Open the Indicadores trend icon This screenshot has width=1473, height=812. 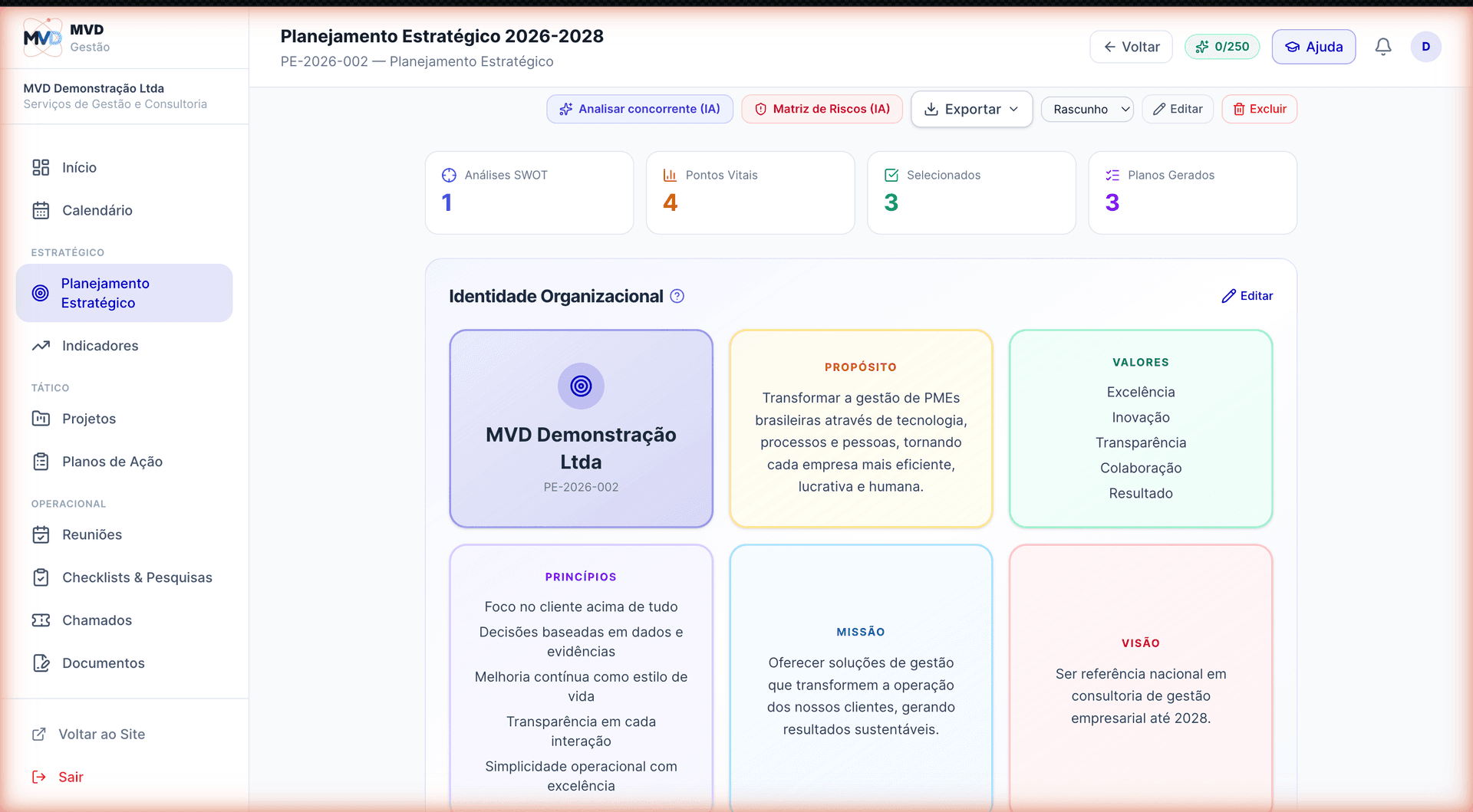tap(41, 346)
